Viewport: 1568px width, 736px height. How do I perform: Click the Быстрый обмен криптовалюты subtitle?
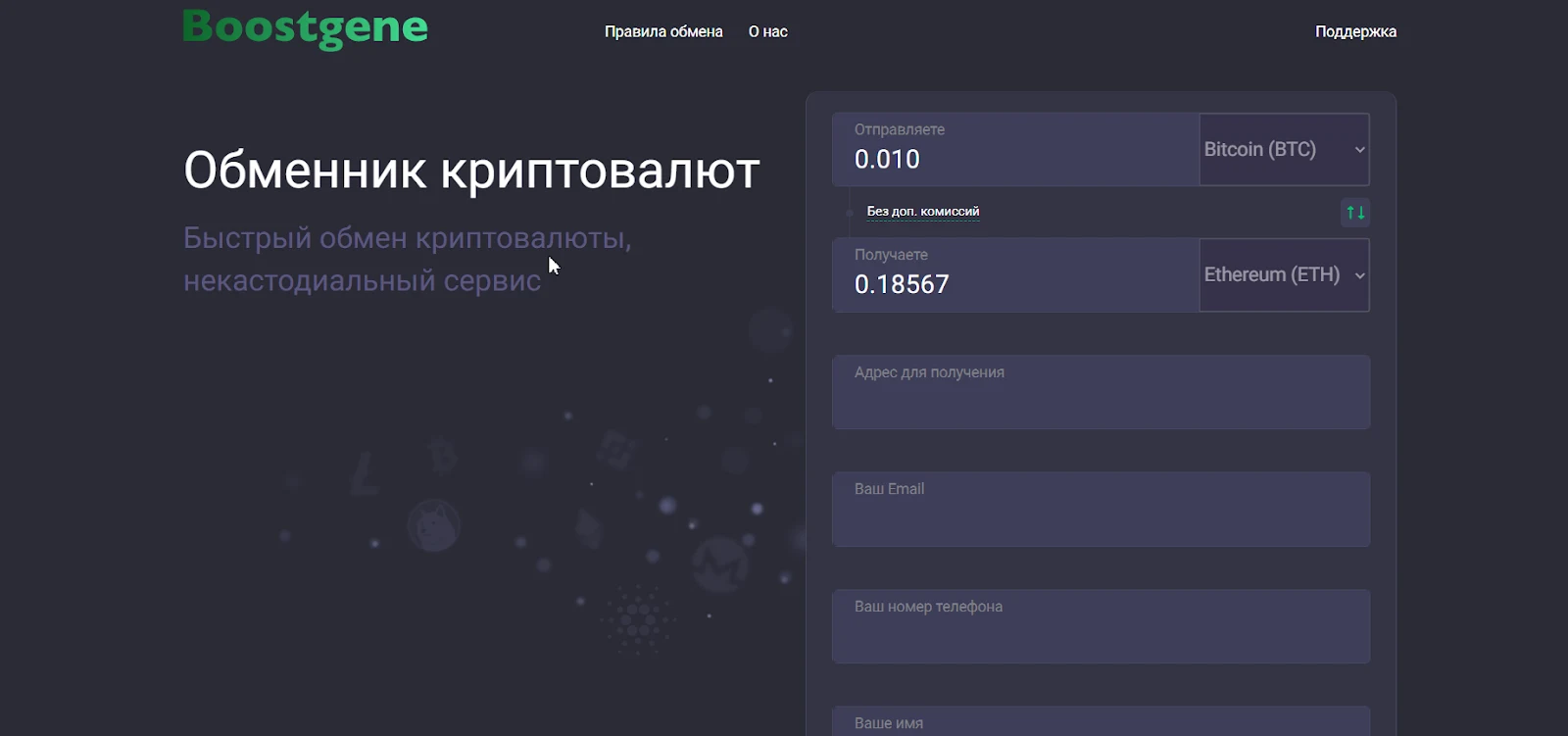pos(408,259)
